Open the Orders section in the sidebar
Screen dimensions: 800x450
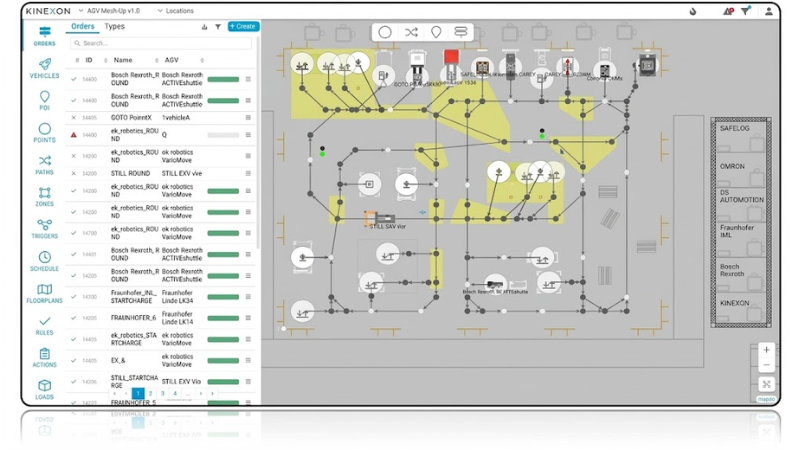[44, 36]
